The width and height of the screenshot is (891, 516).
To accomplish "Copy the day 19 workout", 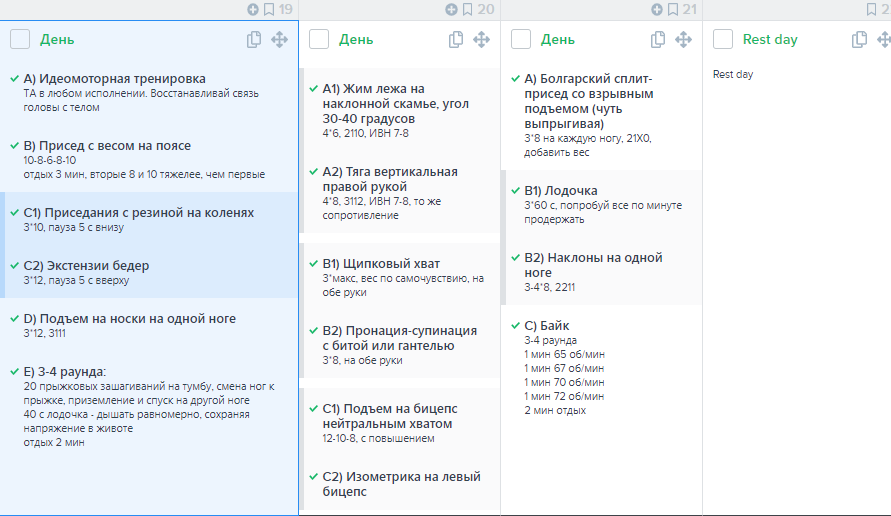I will (254, 39).
